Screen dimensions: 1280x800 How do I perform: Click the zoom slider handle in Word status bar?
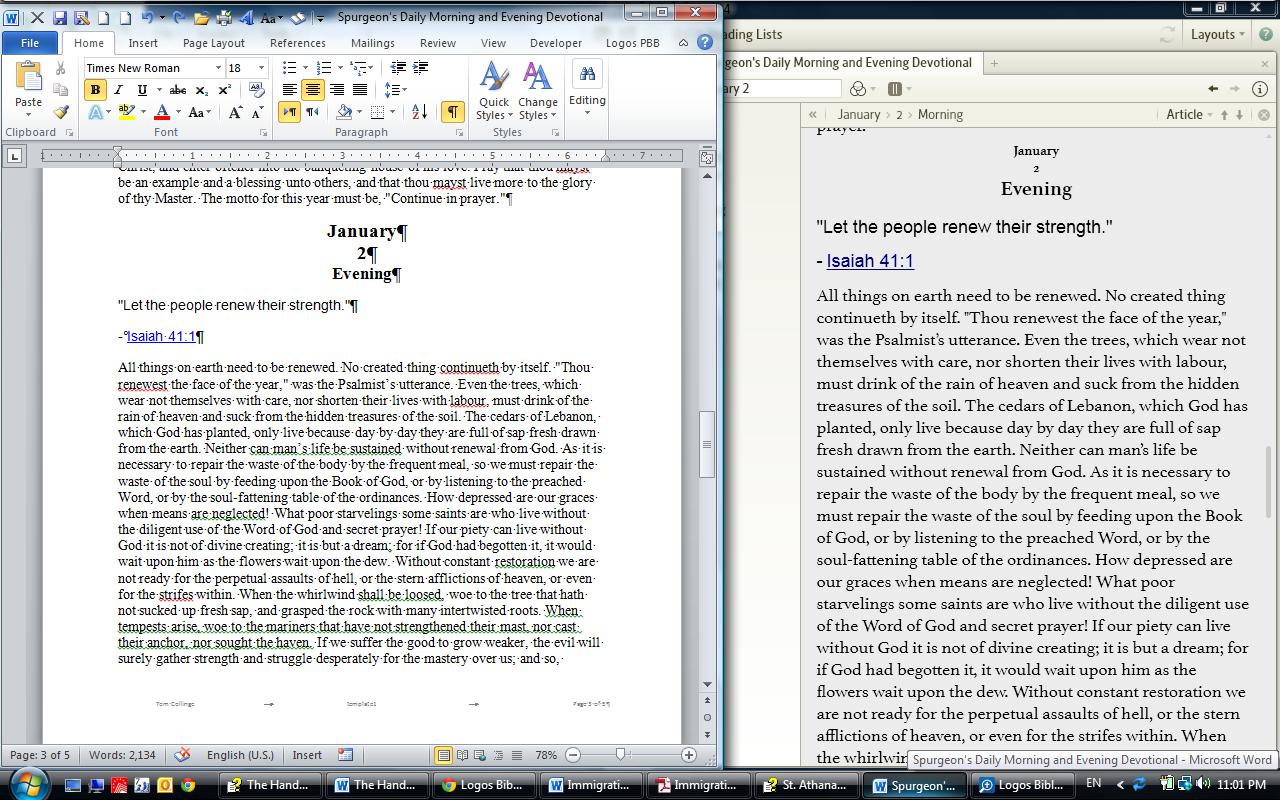620,755
